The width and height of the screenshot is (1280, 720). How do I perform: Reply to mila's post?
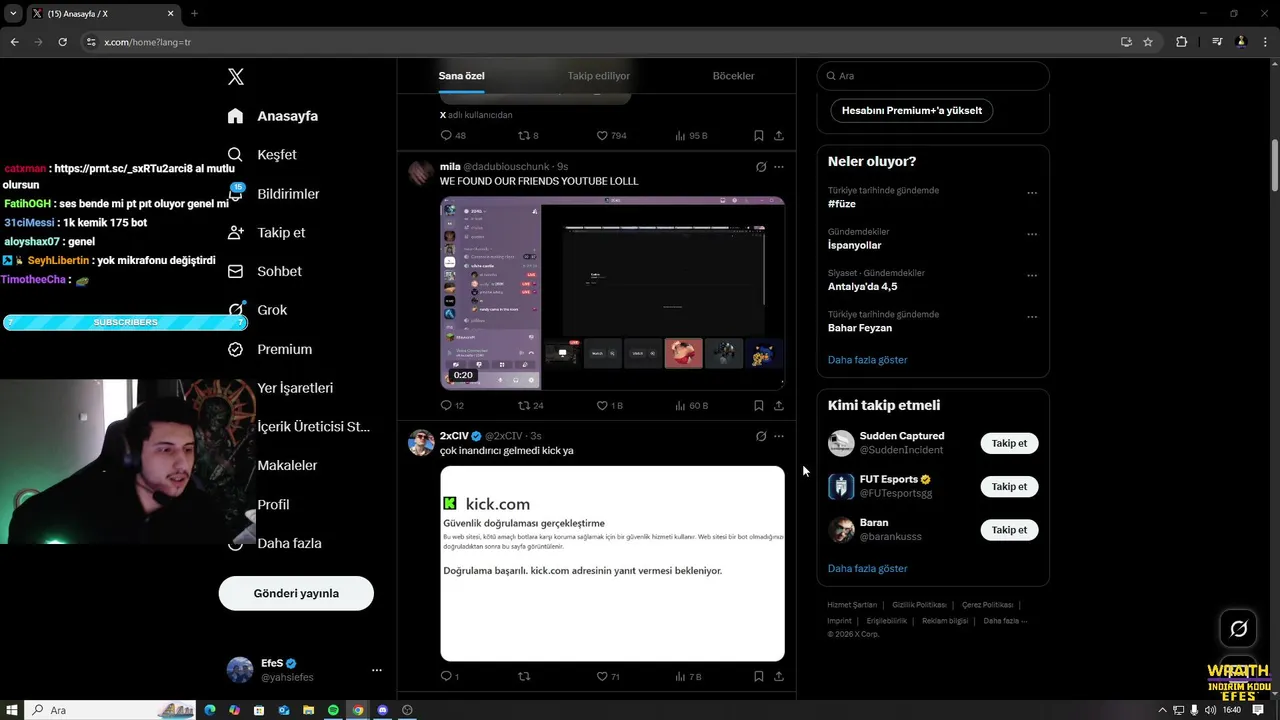click(x=452, y=406)
